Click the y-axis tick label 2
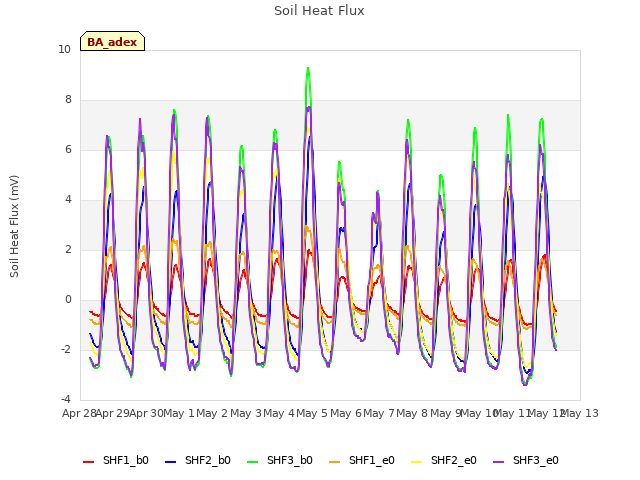Screen dimensions: 640x480 coord(68,250)
